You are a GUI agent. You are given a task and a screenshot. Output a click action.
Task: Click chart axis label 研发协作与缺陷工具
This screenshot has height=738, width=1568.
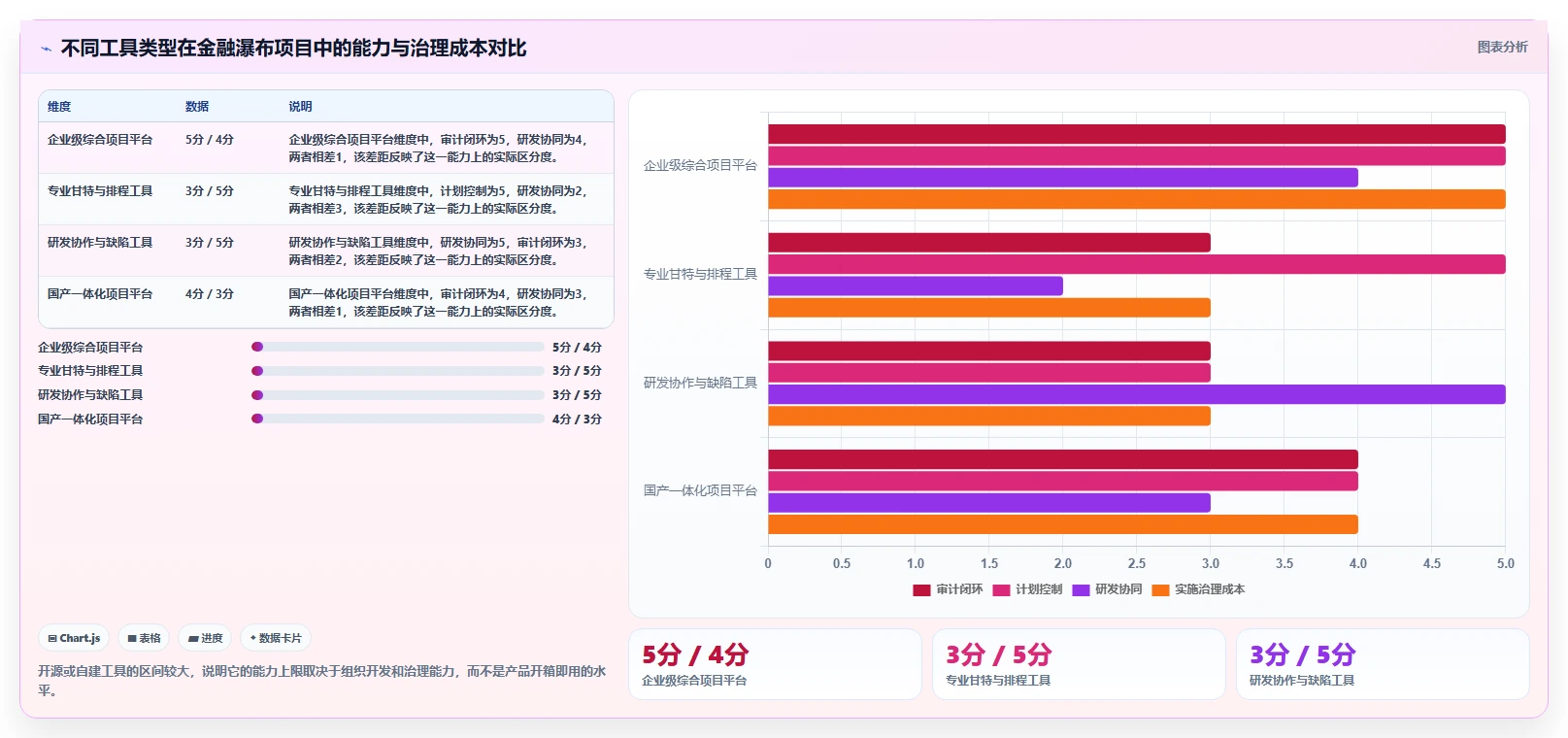coord(700,384)
